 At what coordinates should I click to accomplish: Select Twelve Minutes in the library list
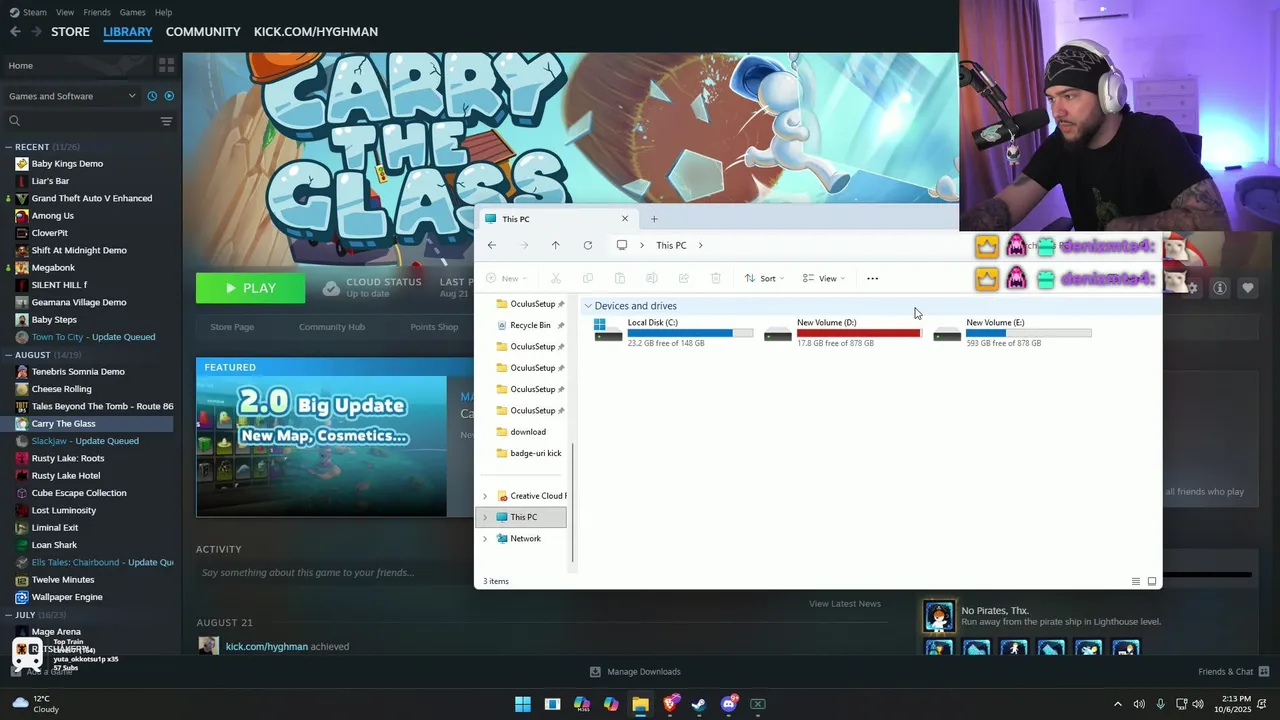pos(63,580)
